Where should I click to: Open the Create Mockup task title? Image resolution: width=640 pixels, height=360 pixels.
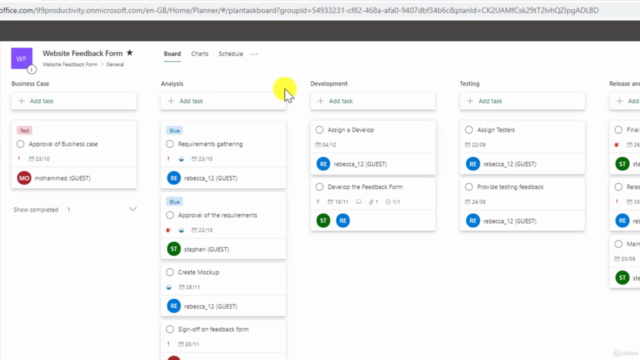pos(198,272)
